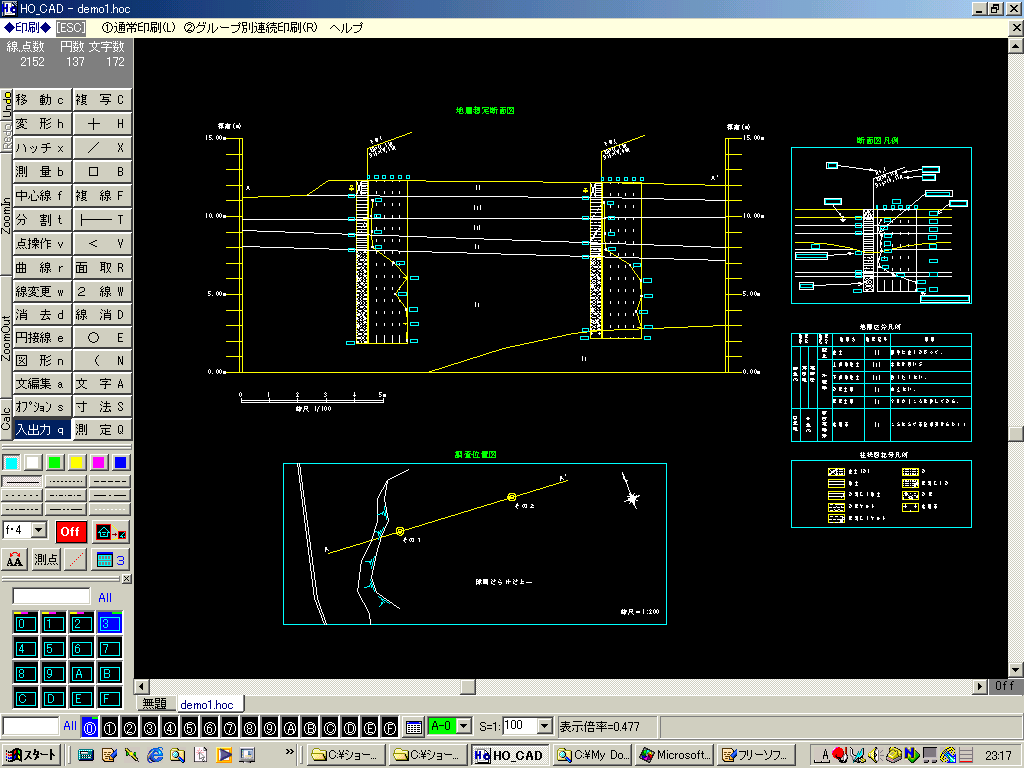Image resolution: width=1024 pixels, height=768 pixels.
Task: Click the vertical ZoomIn button
Action: [6, 216]
